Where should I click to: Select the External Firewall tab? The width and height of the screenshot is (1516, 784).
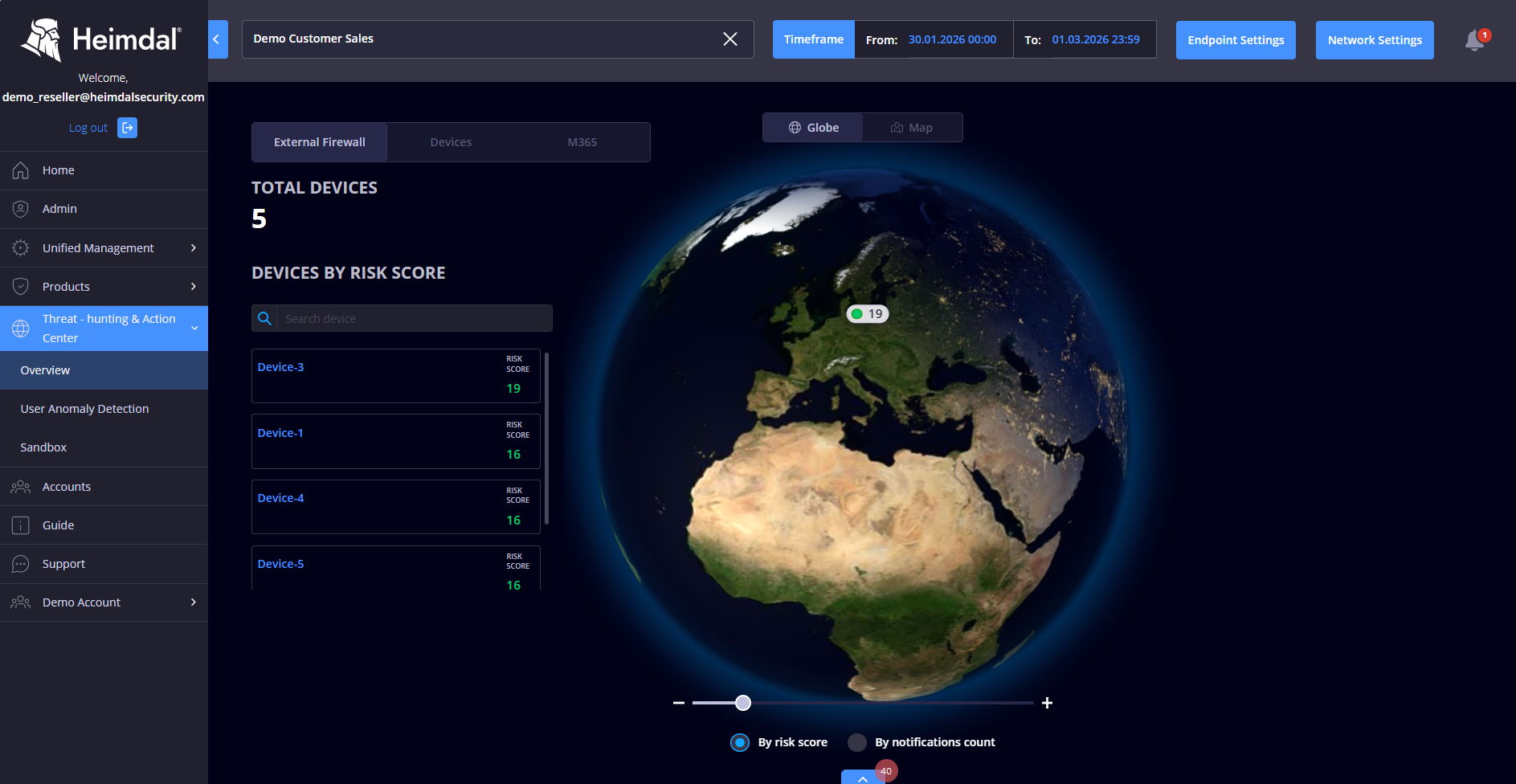coord(320,142)
